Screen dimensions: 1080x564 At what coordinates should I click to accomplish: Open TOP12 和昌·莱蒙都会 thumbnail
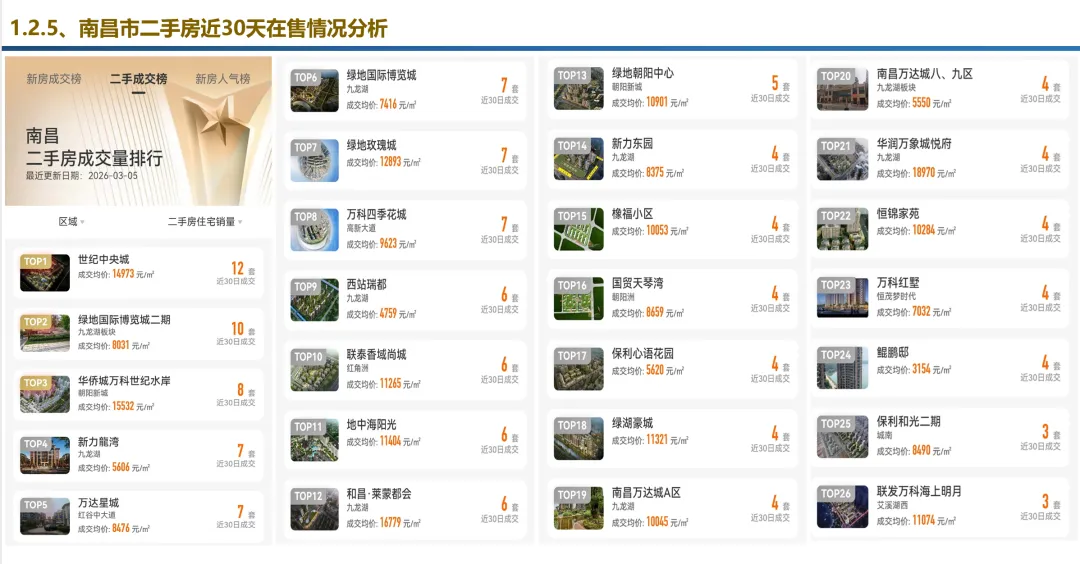pos(315,509)
